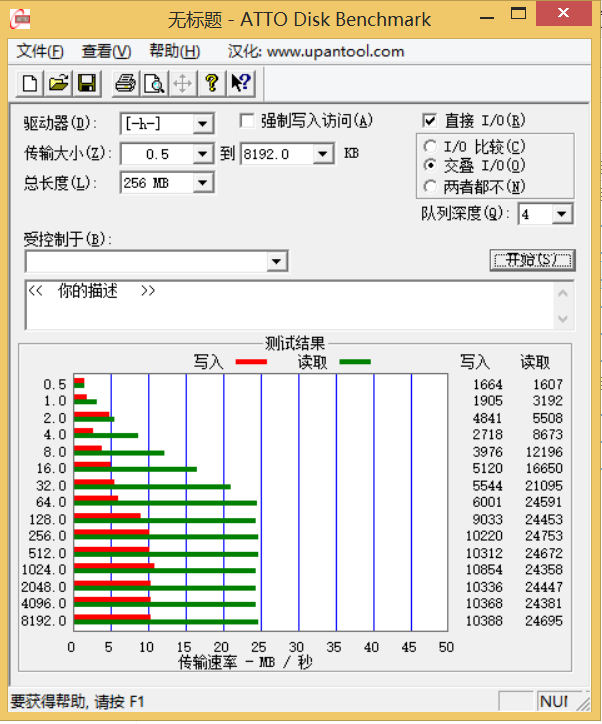The width and height of the screenshot is (602, 724).
Task: Click the ATTO application icon in title bar
Action: [x=21, y=19]
